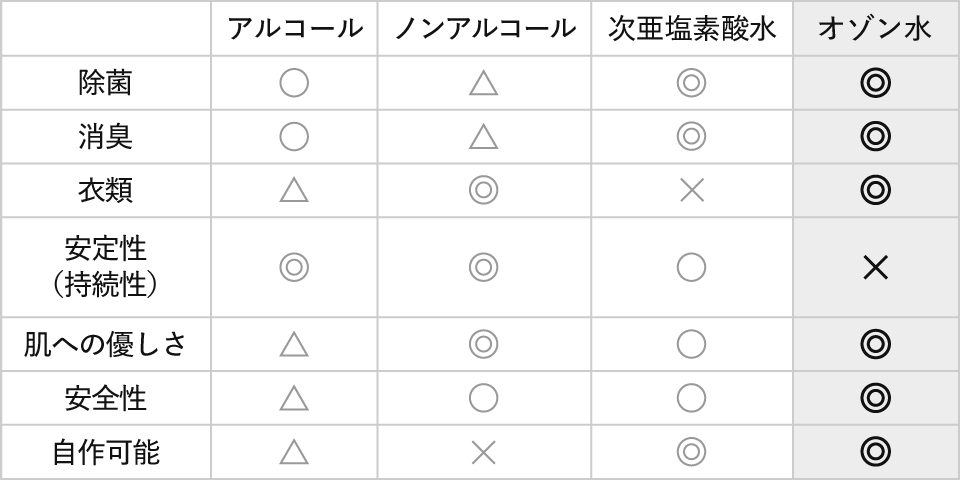Click the cross symbol for 次亜塩素酸水 衣類
The width and height of the screenshot is (960, 480).
691,190
